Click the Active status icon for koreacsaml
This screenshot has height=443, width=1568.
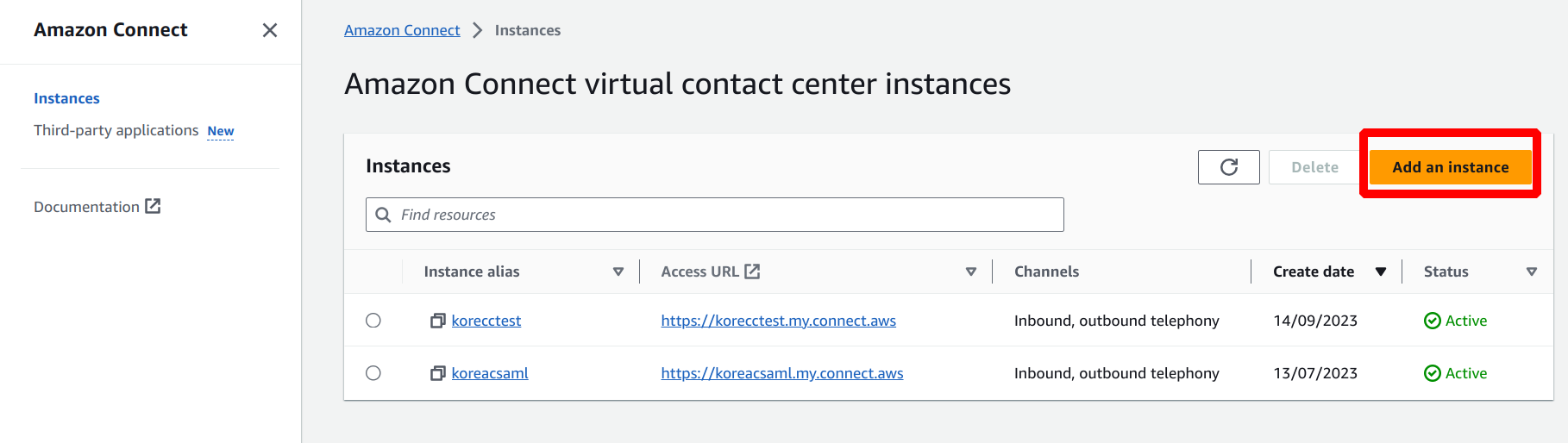1432,373
